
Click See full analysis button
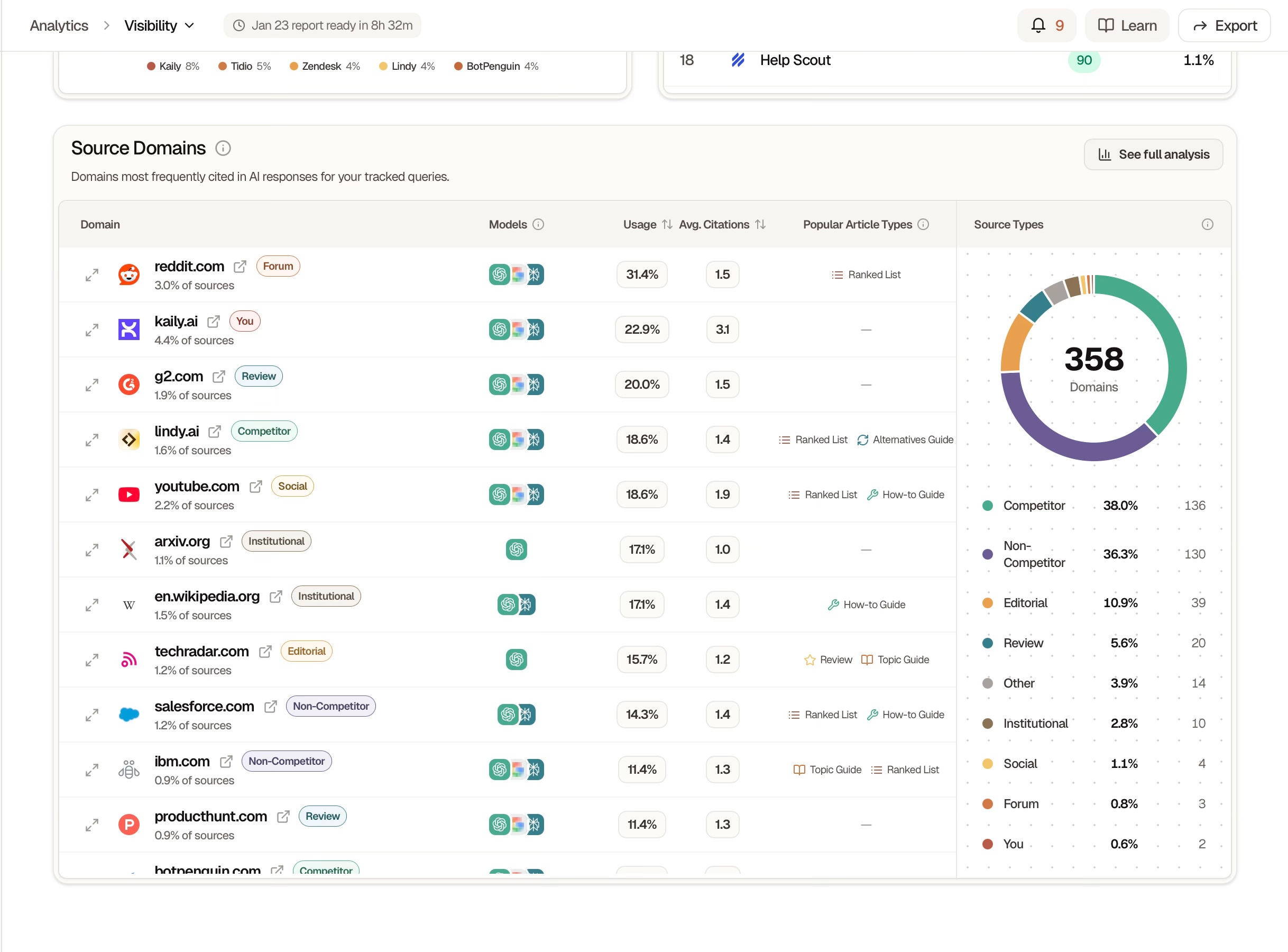point(1153,154)
